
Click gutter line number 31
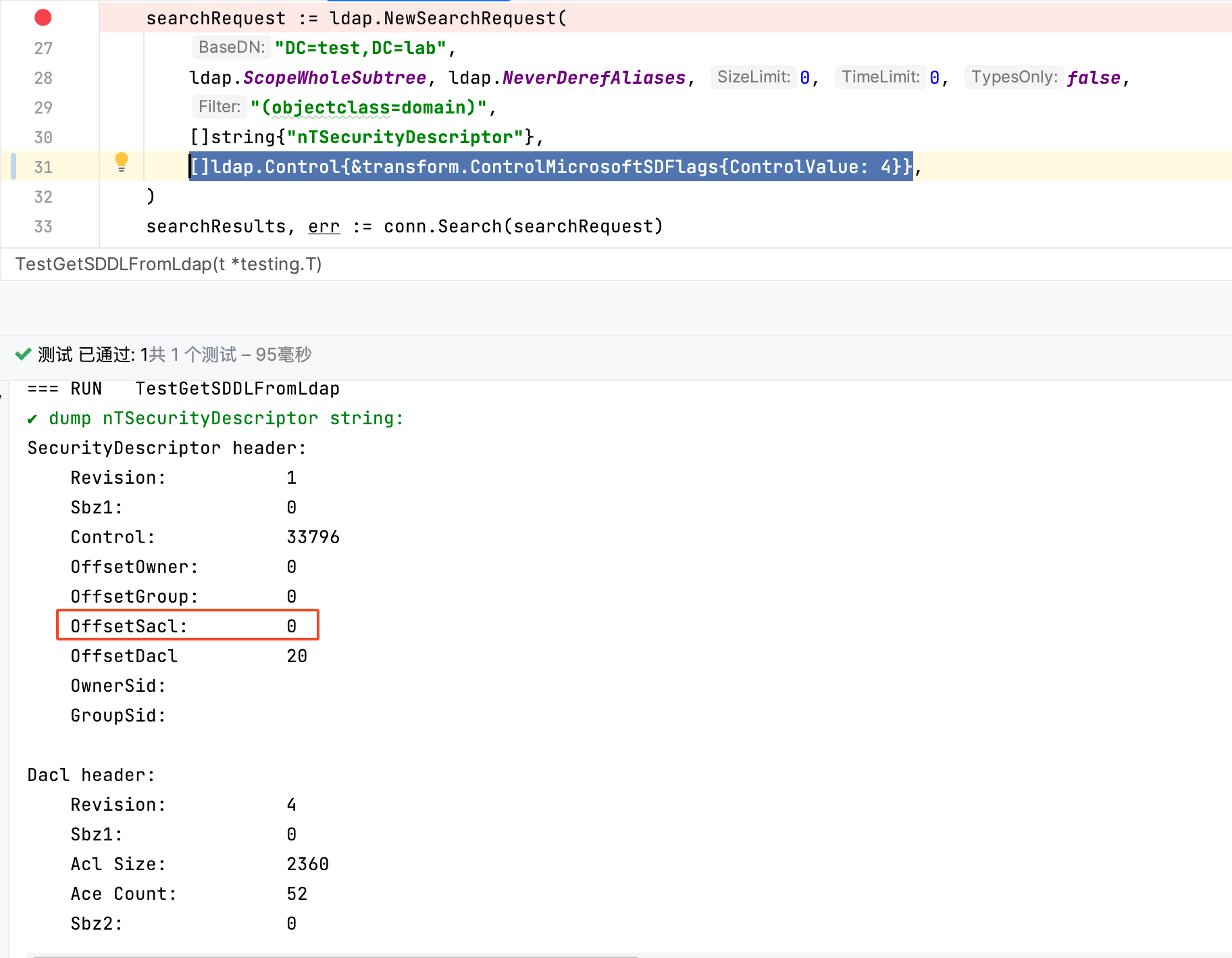(43, 167)
